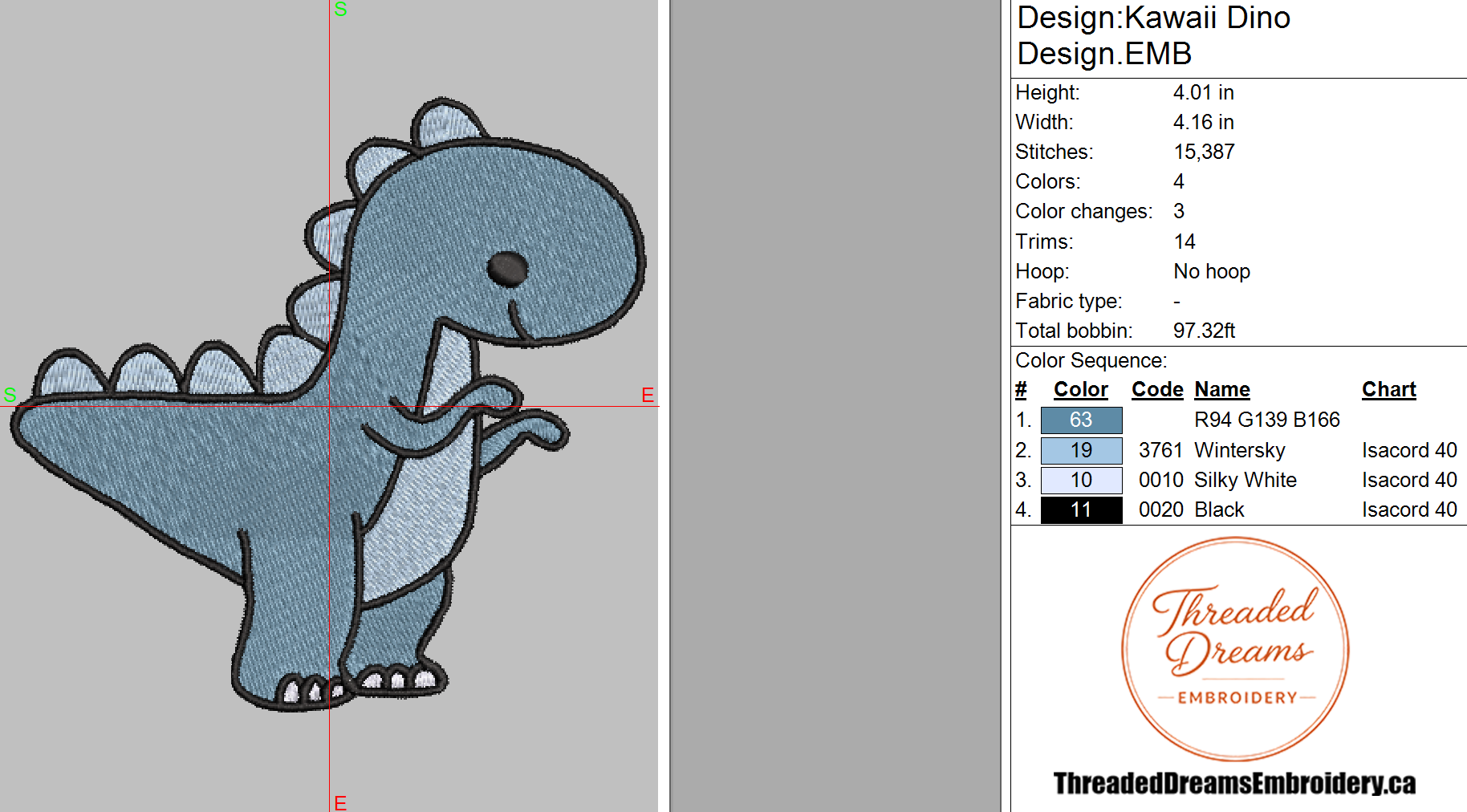Image resolution: width=1467 pixels, height=812 pixels.
Task: Click the Name column header
Action: [1222, 389]
